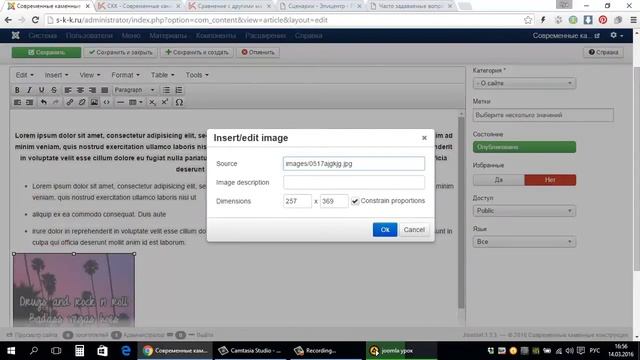The image size is (640, 360).
Task: Align text left in editor toolbar
Action: 68,90
